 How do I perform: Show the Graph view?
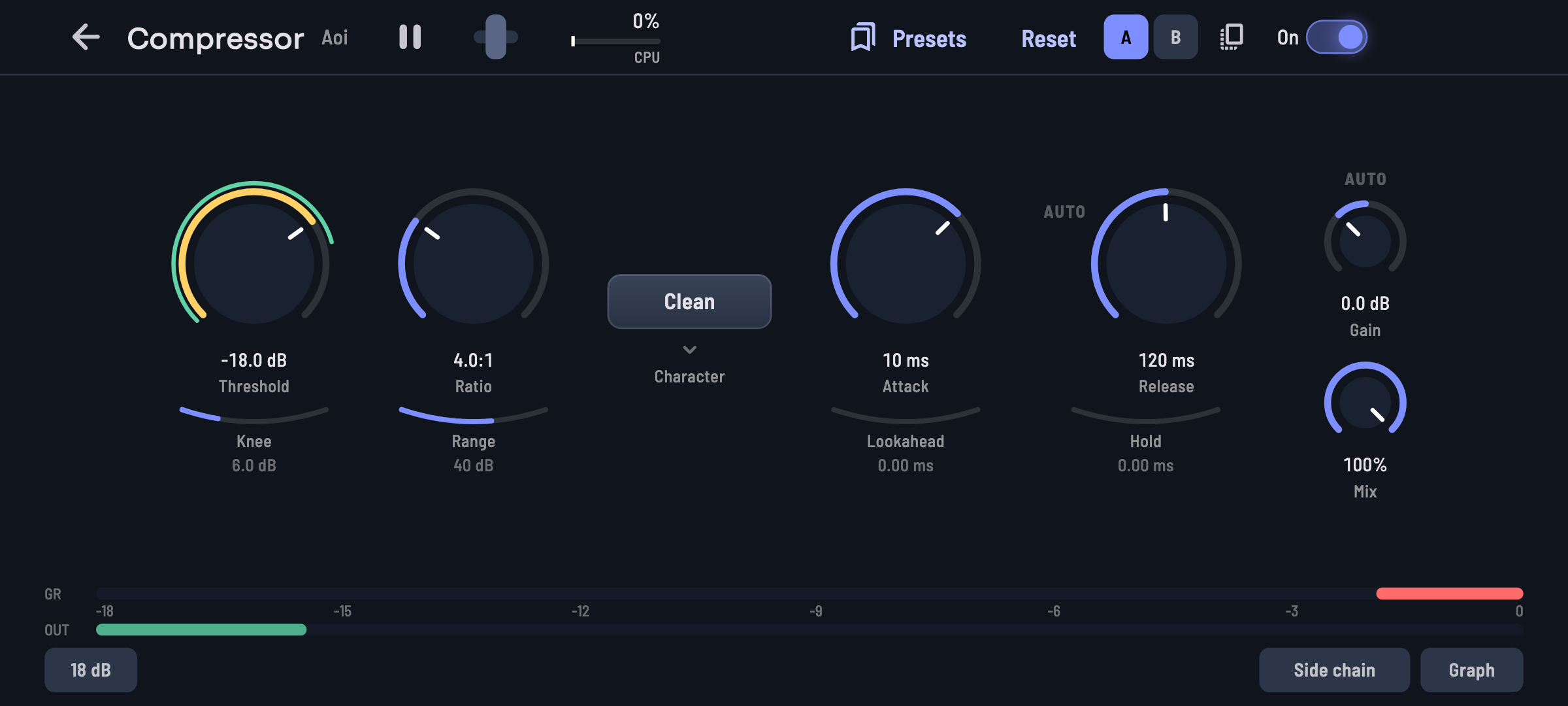pos(1471,670)
